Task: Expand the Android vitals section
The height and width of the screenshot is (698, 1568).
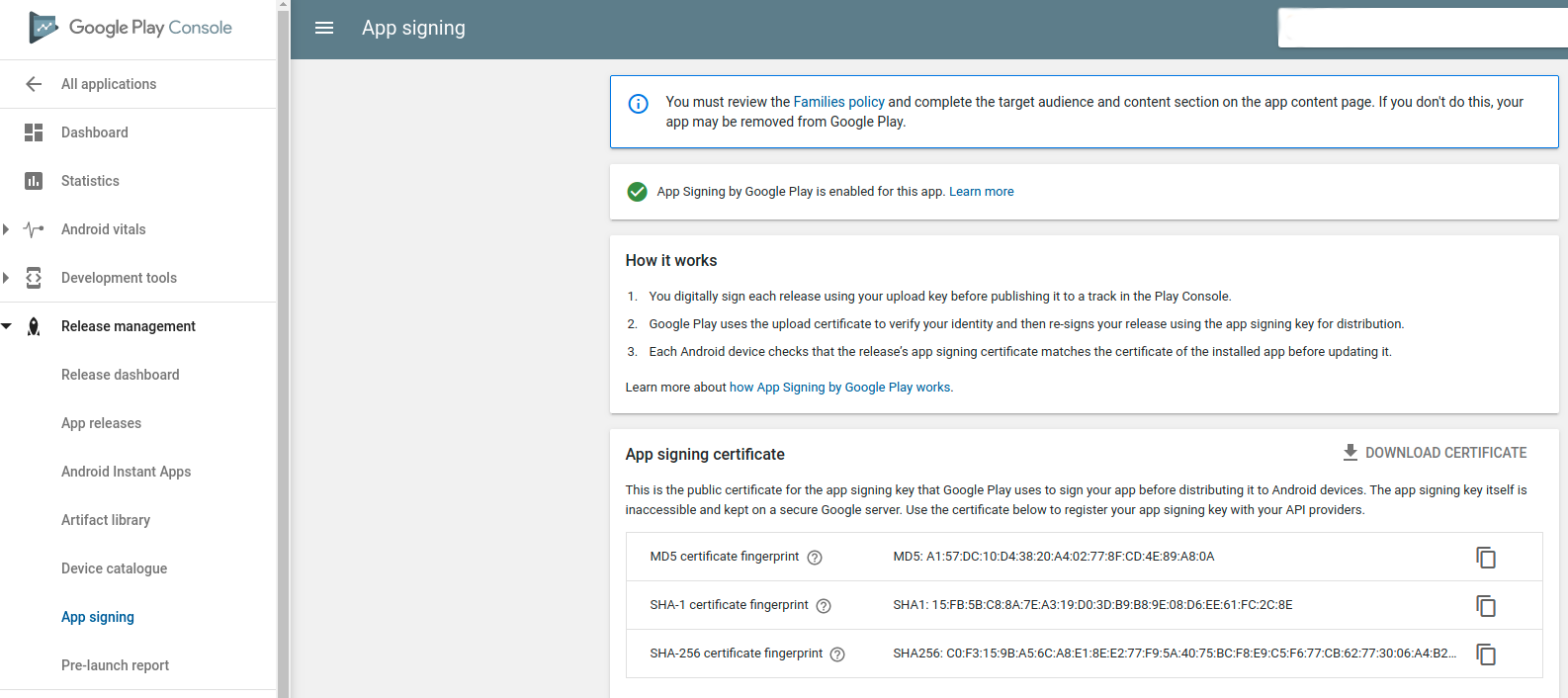Action: [x=6, y=229]
